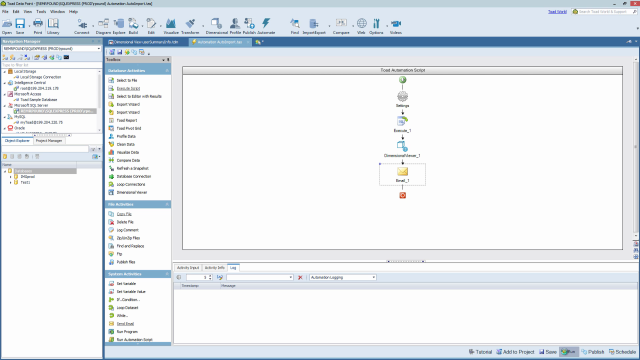The width and height of the screenshot is (640, 360).
Task: Open the Toad World link
Action: pyautogui.click(x=557, y=12)
